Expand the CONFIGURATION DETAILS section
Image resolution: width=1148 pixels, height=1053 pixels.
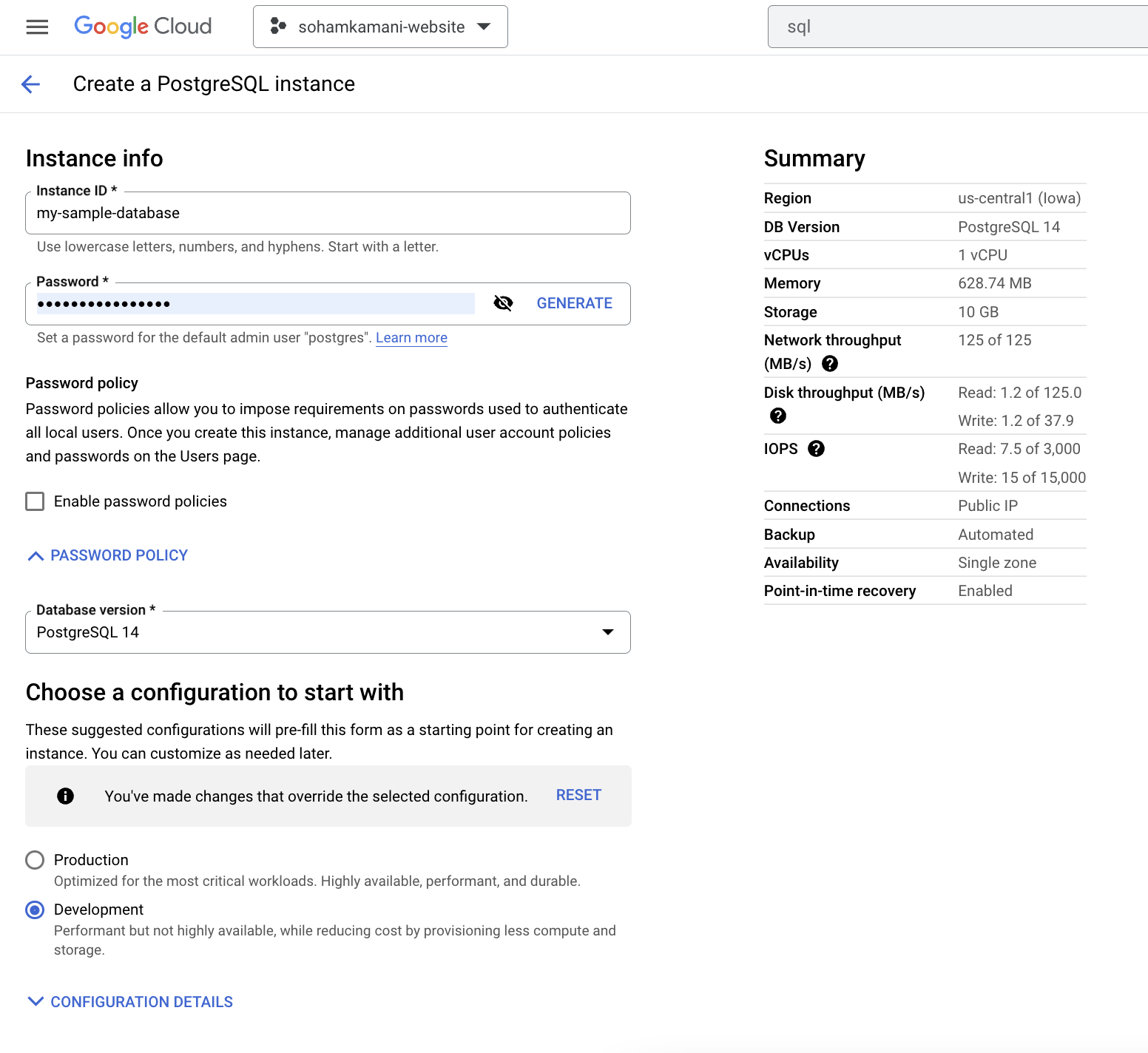tap(130, 1002)
